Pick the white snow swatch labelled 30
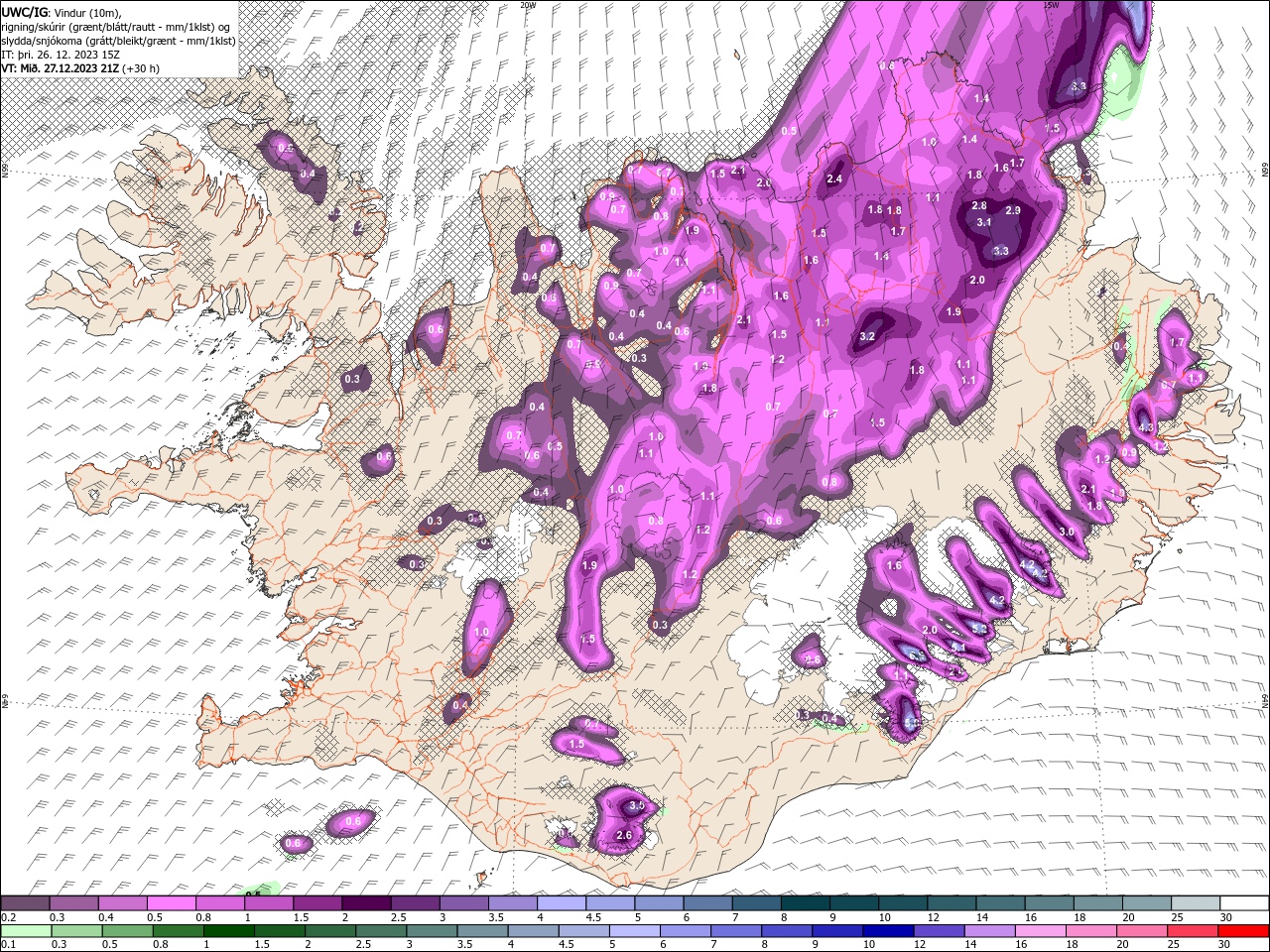Screen dimensions: 1270x952 tap(1244, 903)
